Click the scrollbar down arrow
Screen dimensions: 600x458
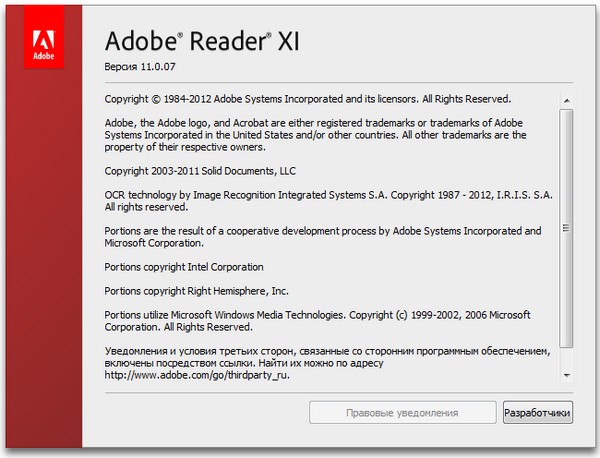[x=567, y=375]
